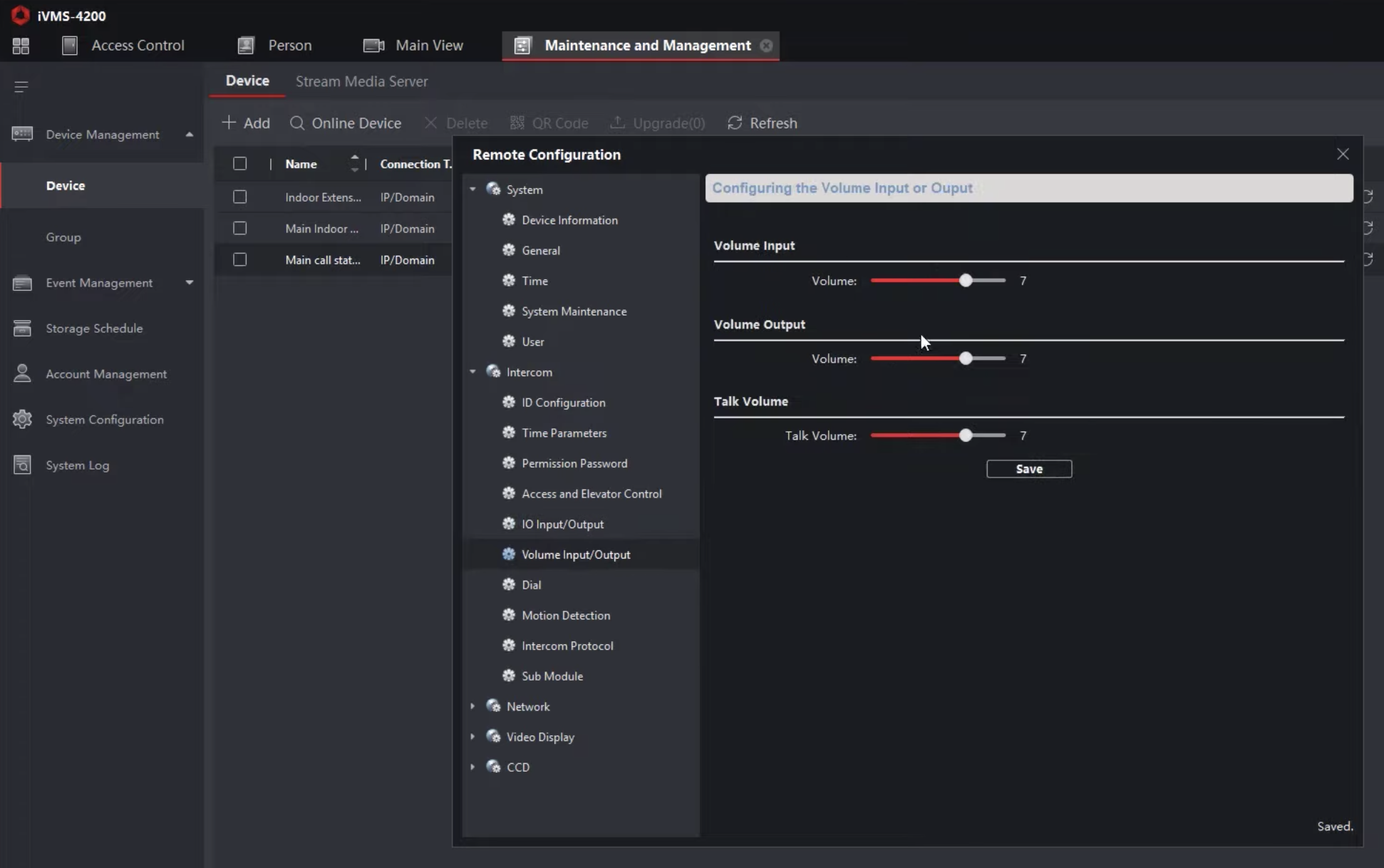This screenshot has height=868, width=1384.
Task: Switch to Stream Media Server tab
Action: pyautogui.click(x=361, y=81)
